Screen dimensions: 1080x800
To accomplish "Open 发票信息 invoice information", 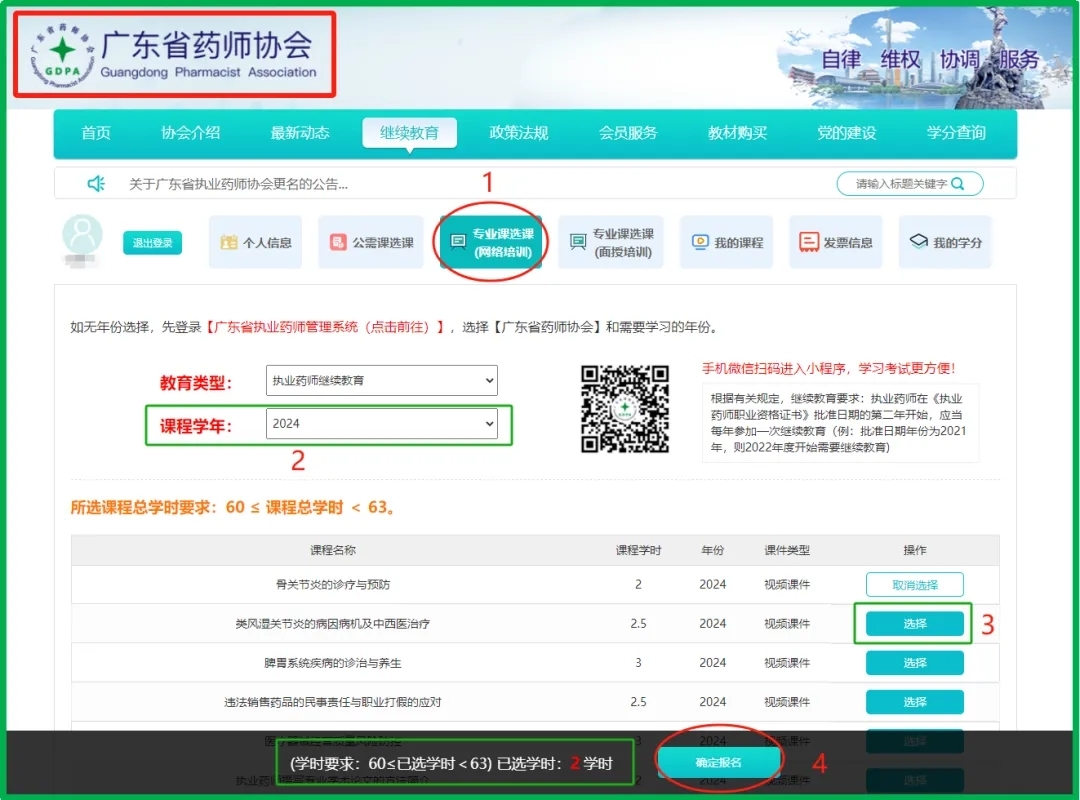I will [836, 243].
